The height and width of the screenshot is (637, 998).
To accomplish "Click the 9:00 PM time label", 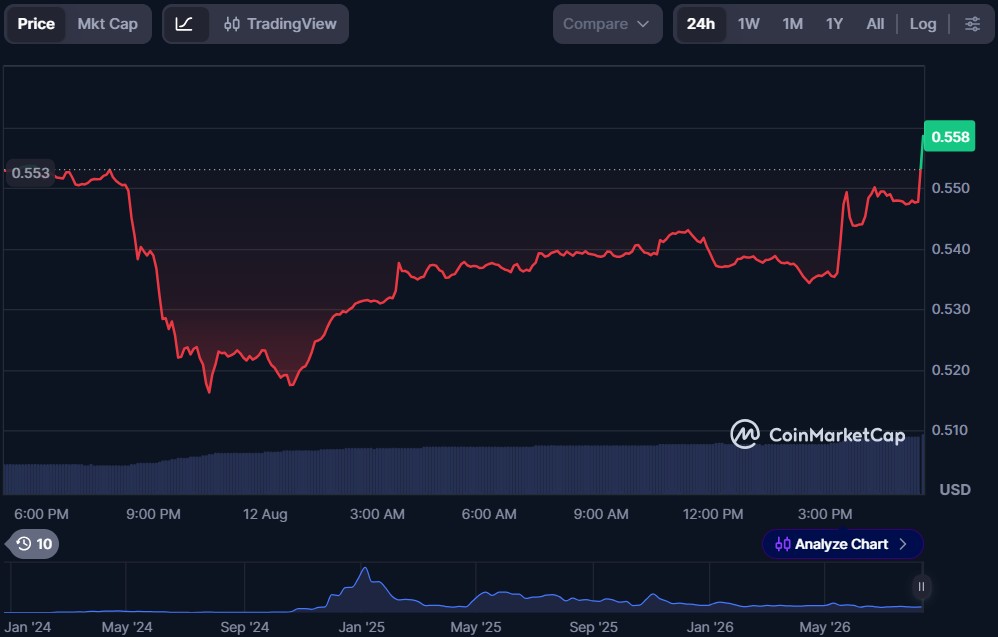I will tap(153, 514).
